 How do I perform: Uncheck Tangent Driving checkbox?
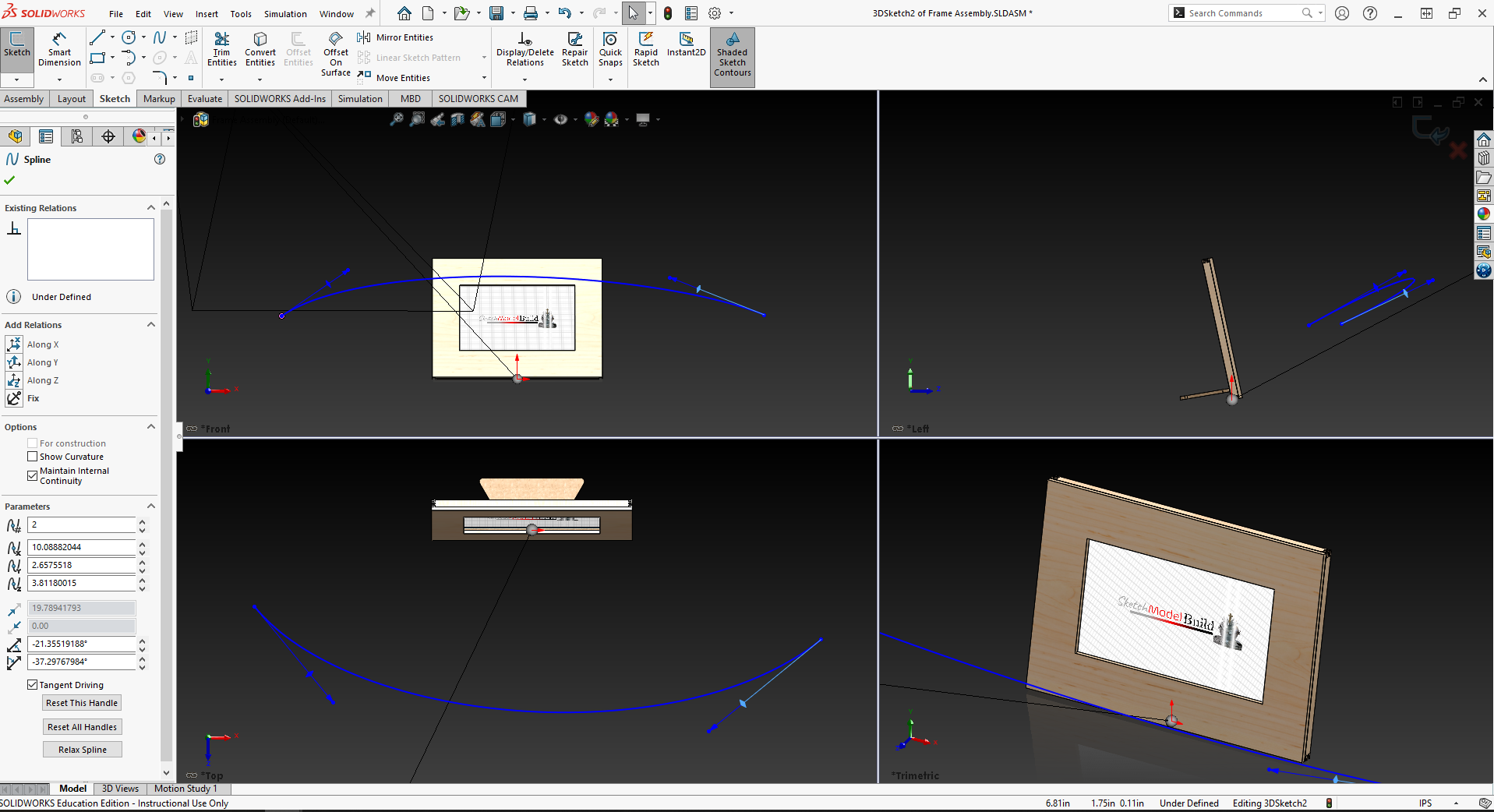[33, 685]
